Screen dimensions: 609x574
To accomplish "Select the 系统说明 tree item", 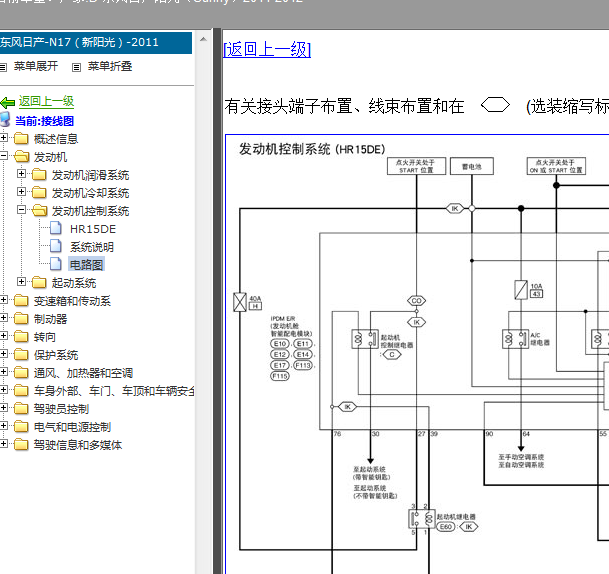I will [x=92, y=247].
